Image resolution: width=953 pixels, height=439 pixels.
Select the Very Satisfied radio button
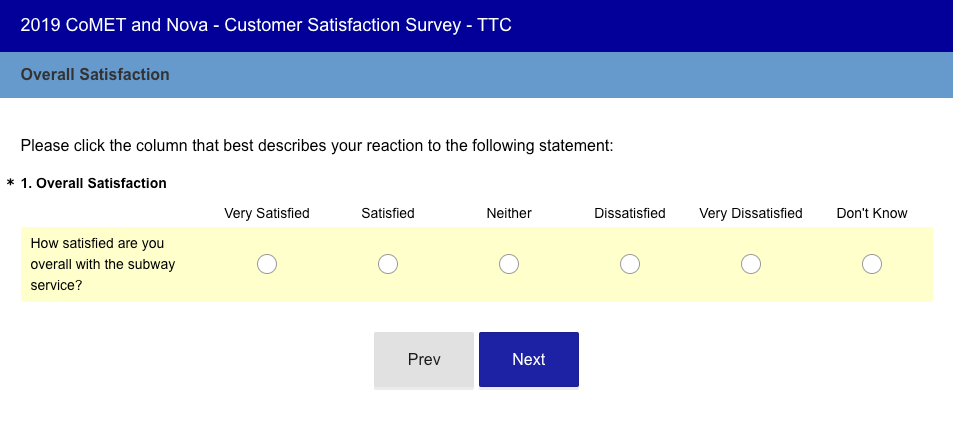pyautogui.click(x=267, y=264)
